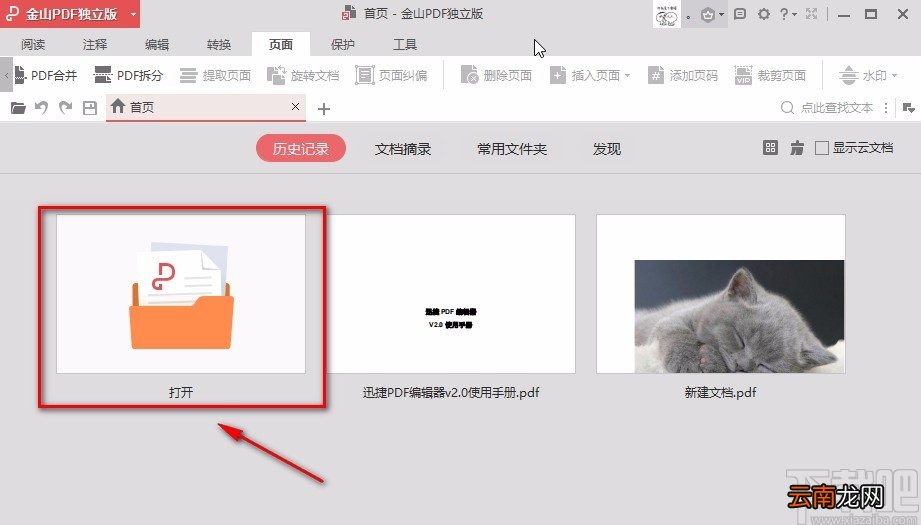Switch to the 转换 ribbon tab
Image resolution: width=921 pixels, height=525 pixels.
(x=219, y=45)
